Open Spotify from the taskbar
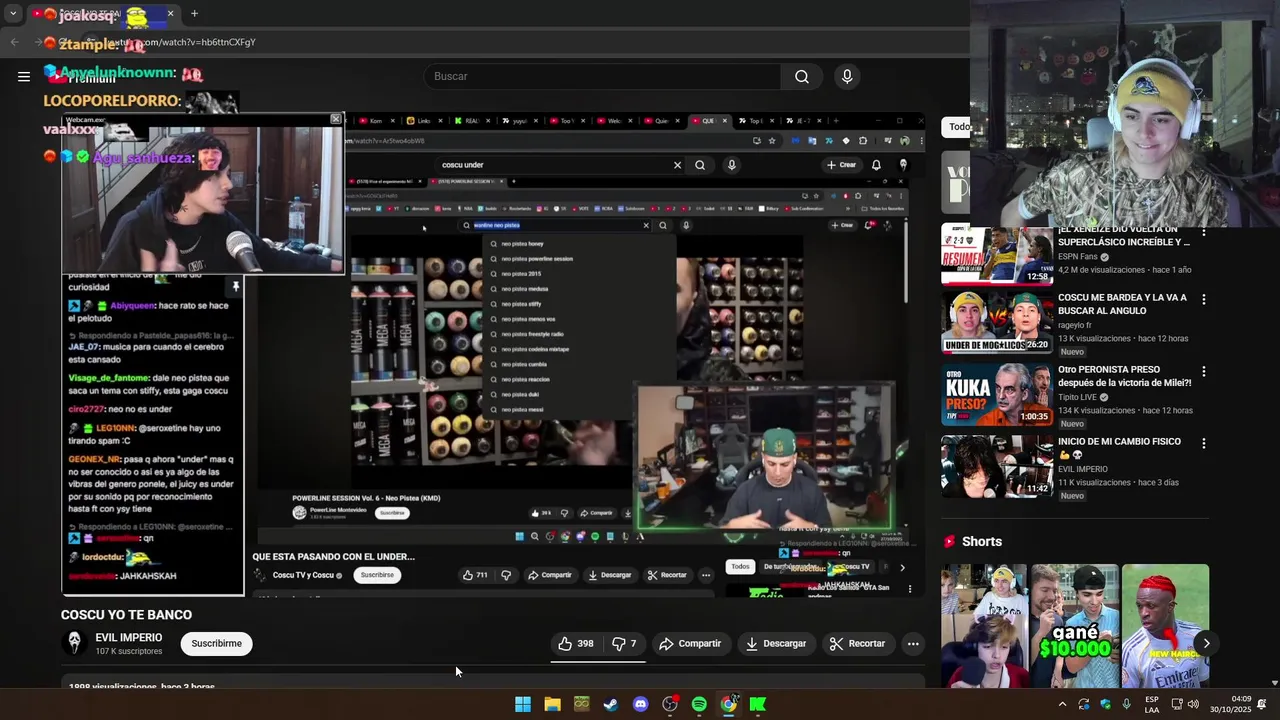 coord(699,704)
